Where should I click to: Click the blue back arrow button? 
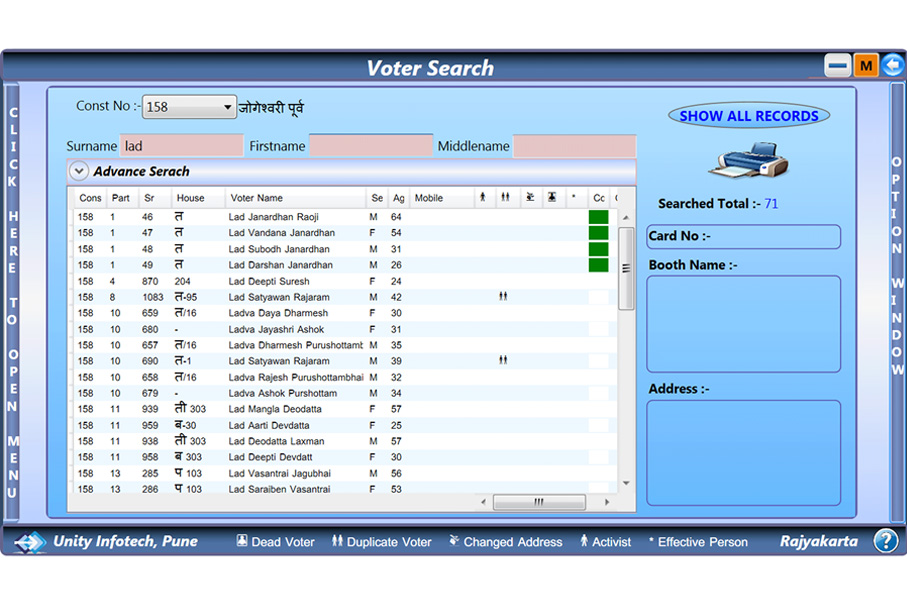(892, 66)
